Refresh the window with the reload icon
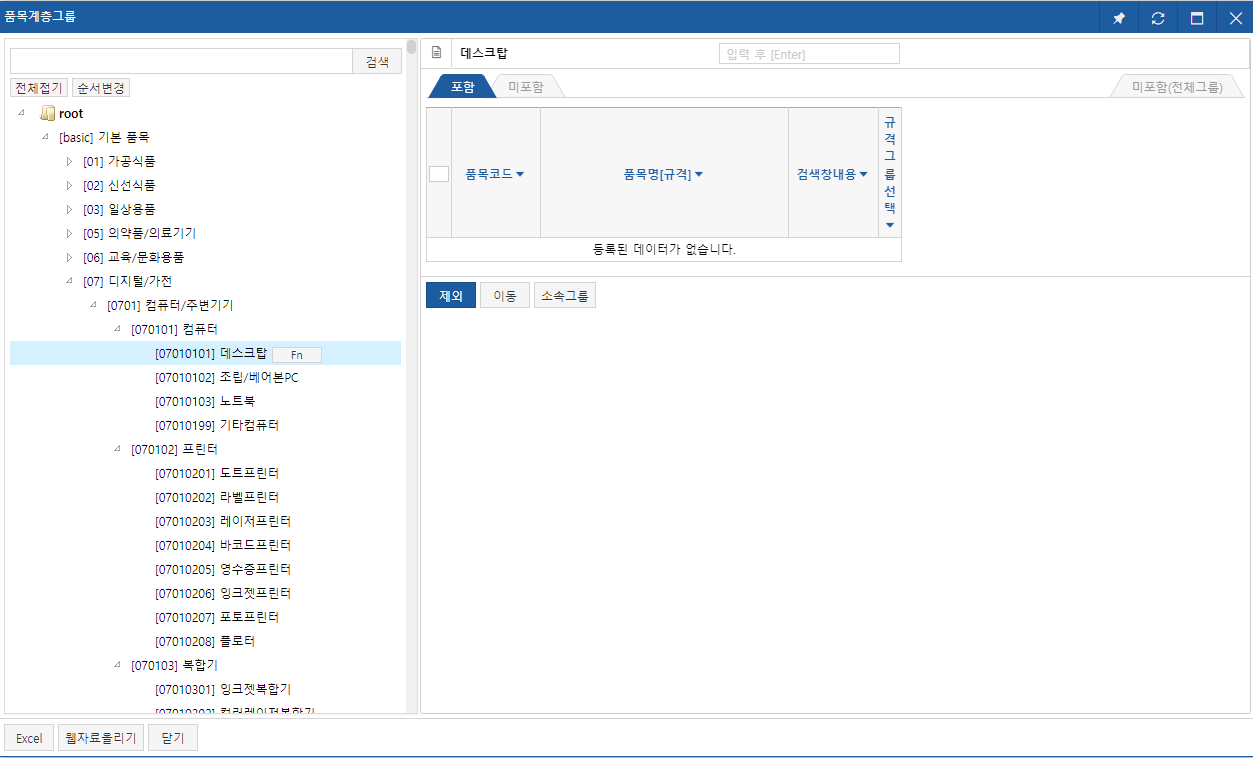This screenshot has height=758, width=1253. pos(1158,18)
